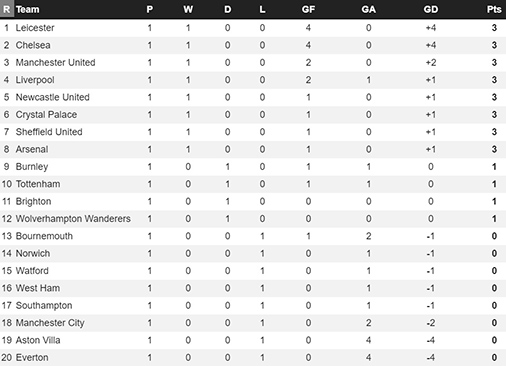Select the Tottenham team name

38,184
